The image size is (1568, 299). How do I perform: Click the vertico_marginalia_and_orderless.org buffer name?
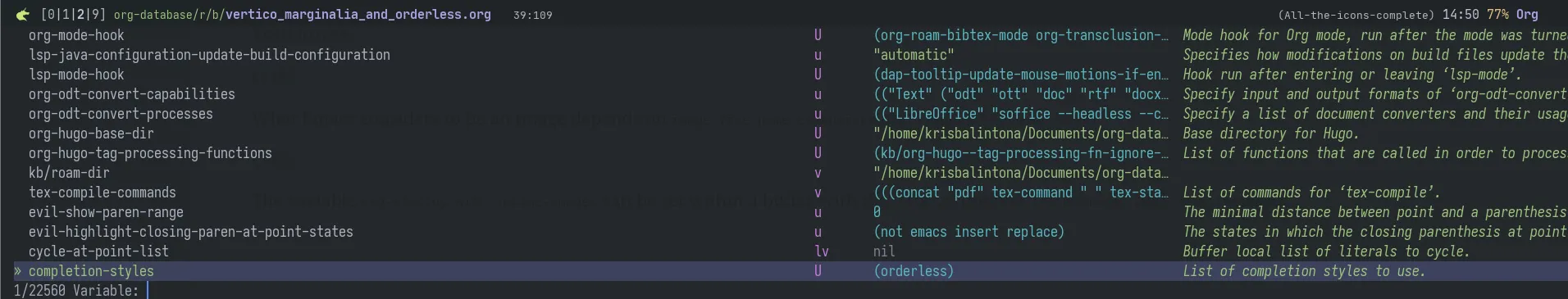tap(358, 15)
